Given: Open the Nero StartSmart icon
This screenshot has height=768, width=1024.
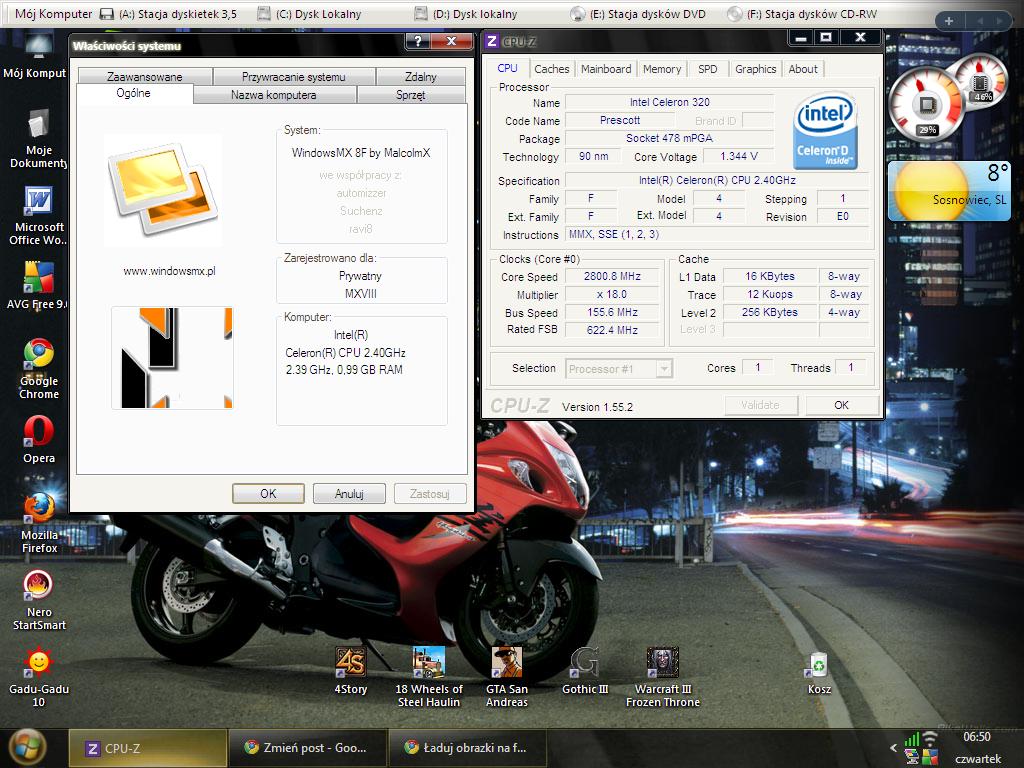Looking at the screenshot, I should (x=39, y=585).
